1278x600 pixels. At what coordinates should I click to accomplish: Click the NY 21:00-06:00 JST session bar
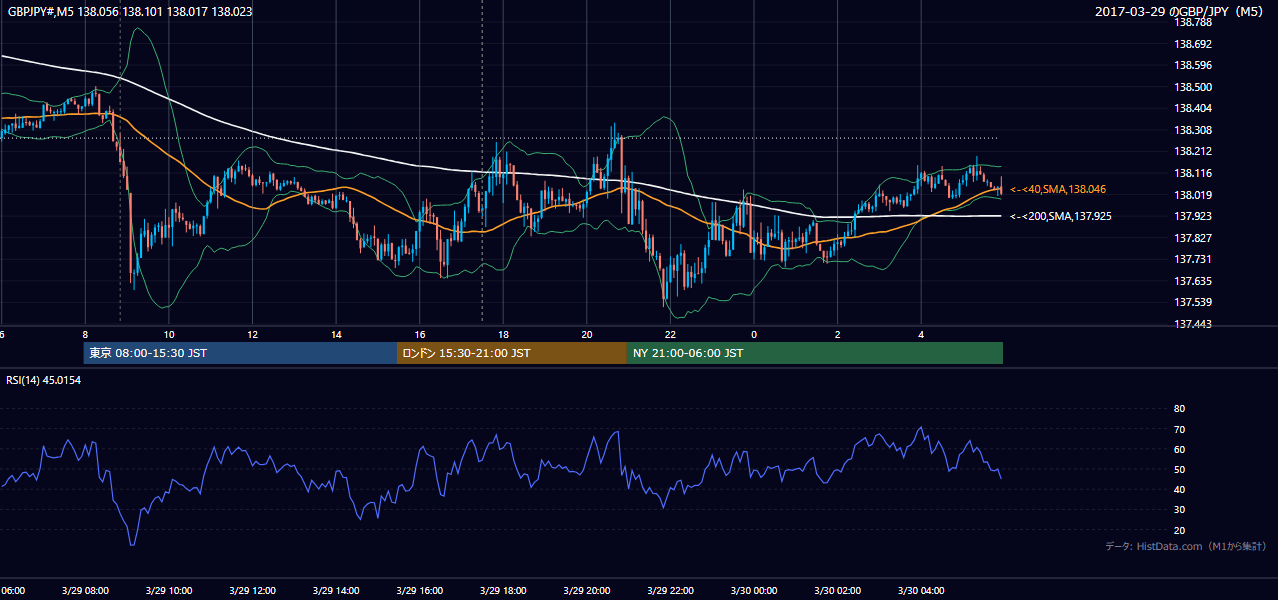pyautogui.click(x=815, y=353)
